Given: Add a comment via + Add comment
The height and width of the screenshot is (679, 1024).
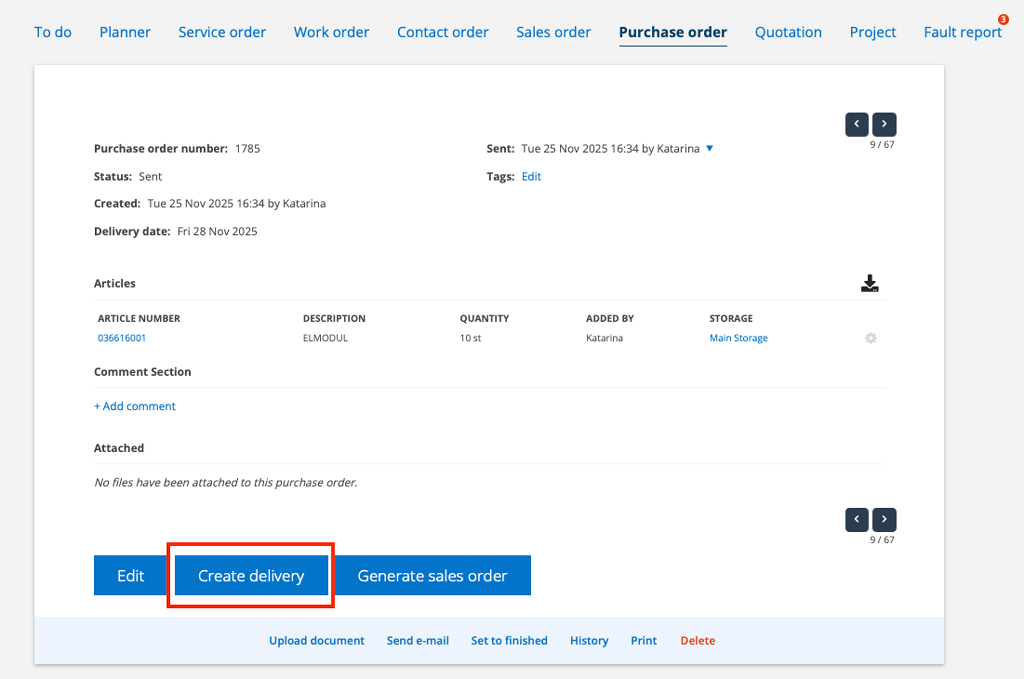Looking at the screenshot, I should (x=135, y=406).
